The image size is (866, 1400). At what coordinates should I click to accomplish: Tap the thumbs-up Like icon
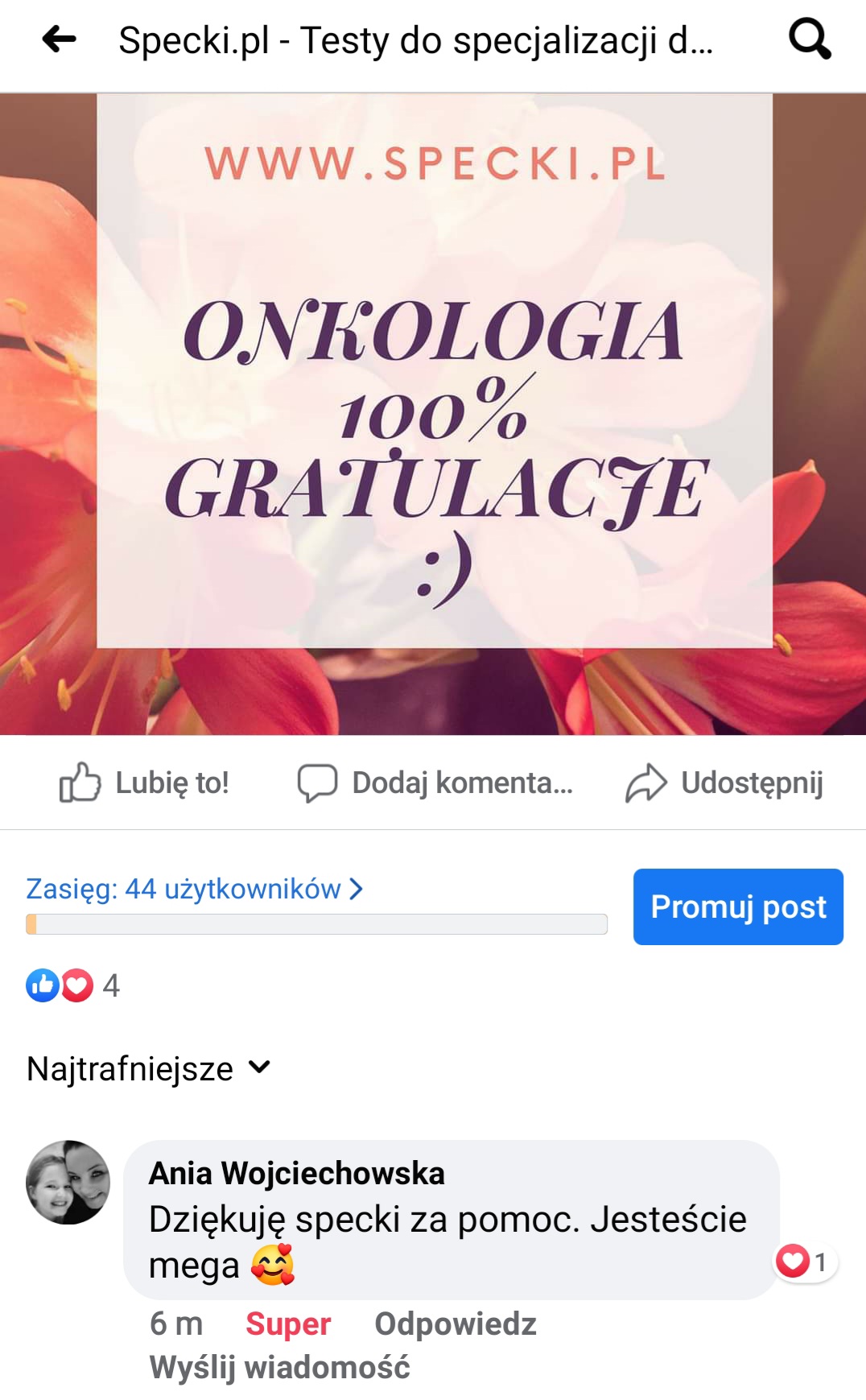(x=80, y=782)
